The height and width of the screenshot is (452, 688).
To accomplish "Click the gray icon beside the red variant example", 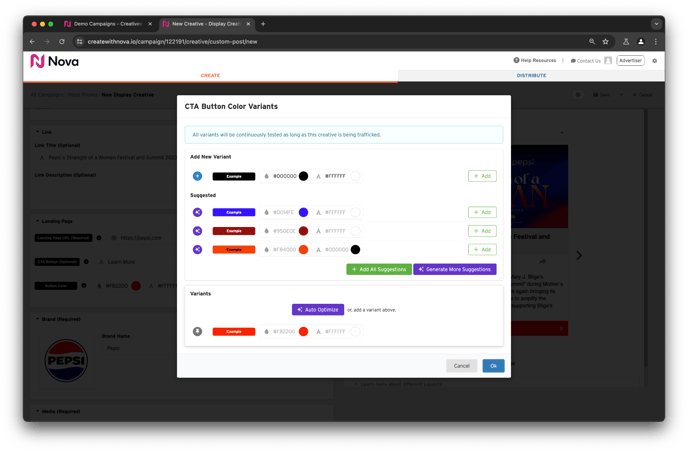I will [197, 331].
